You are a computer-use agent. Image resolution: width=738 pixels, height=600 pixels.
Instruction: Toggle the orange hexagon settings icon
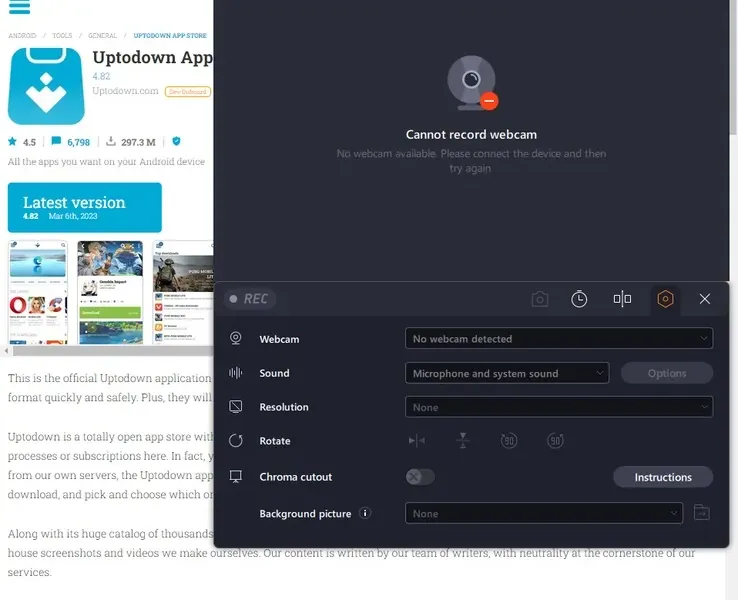[x=665, y=299]
